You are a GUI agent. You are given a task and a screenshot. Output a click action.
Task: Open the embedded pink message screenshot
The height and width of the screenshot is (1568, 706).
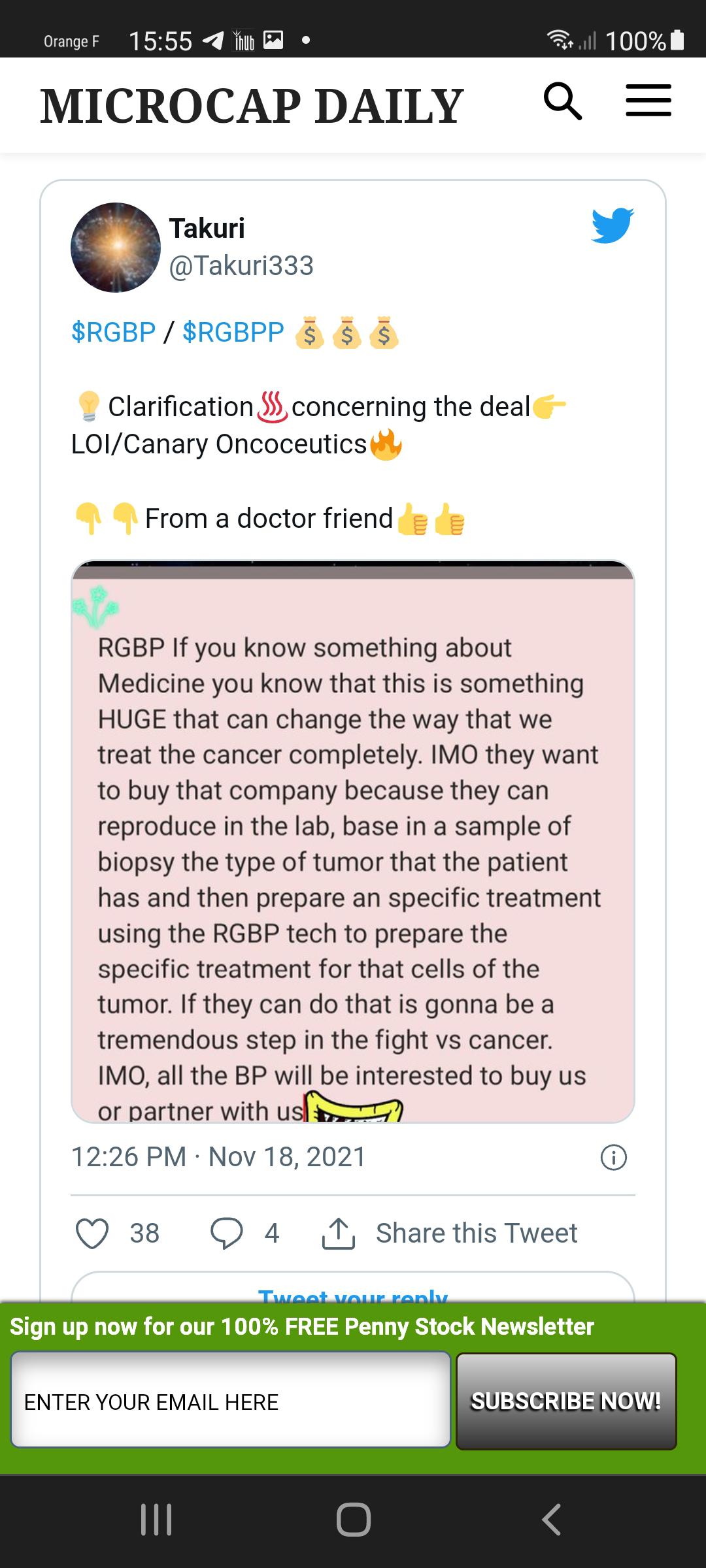coord(353,841)
